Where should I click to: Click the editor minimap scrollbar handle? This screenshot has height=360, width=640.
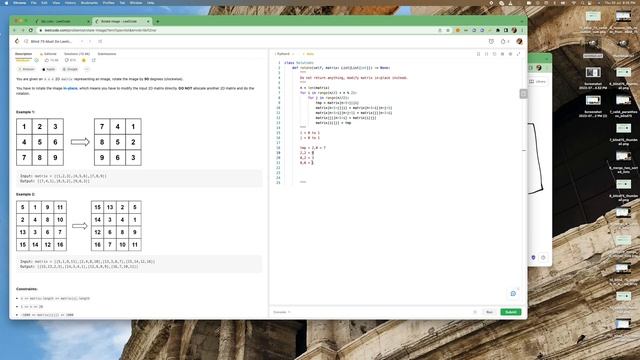(x=523, y=94)
